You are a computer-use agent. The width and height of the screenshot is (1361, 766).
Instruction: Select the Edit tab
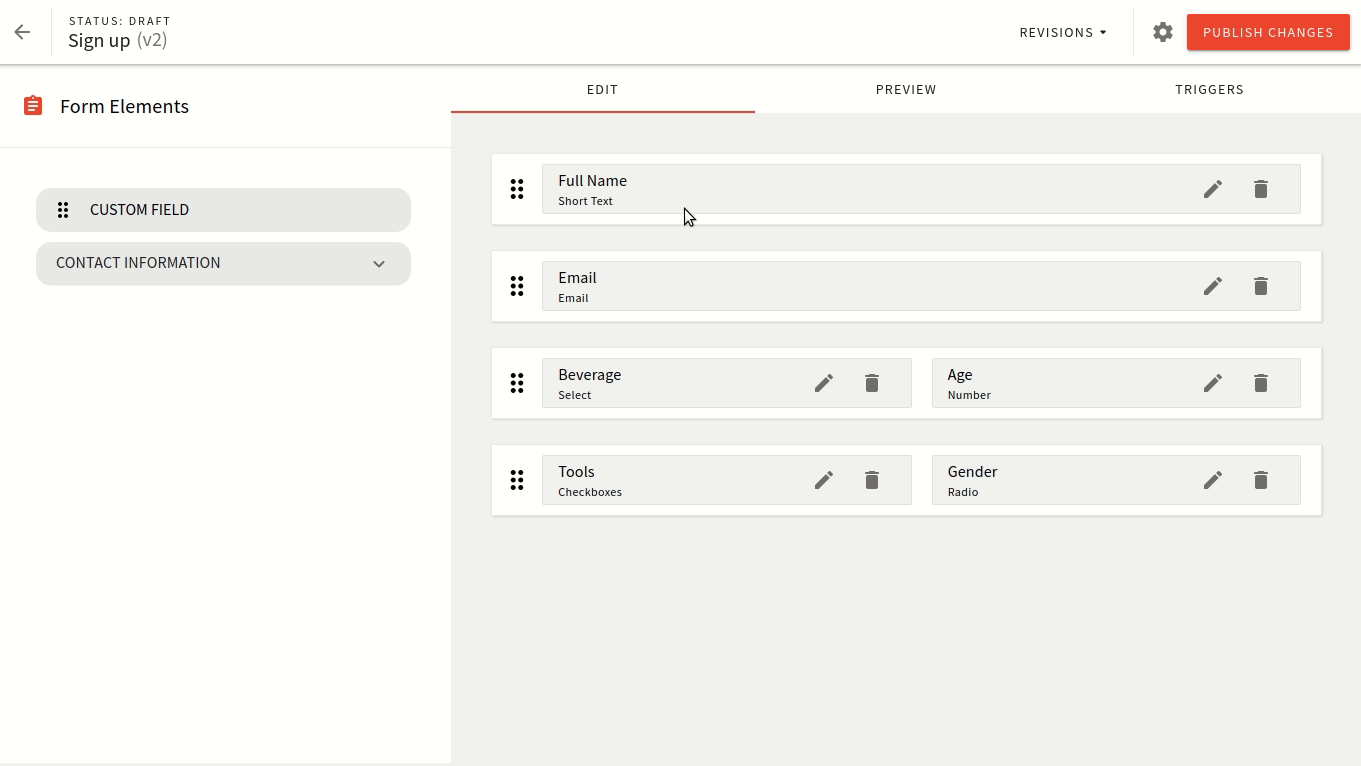tap(602, 89)
